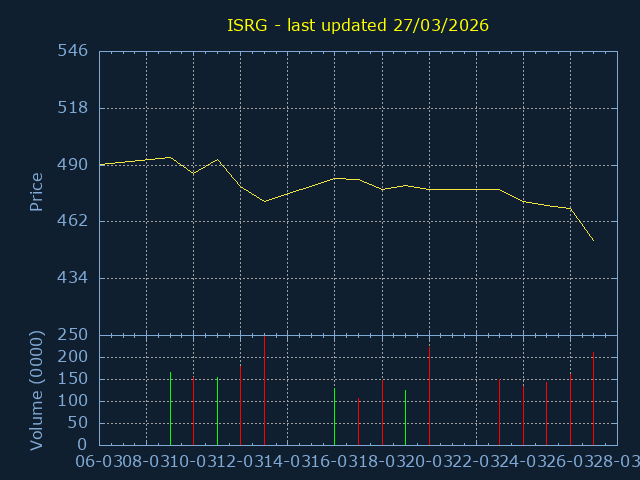This screenshot has height=480, width=640.
Task: Click the 490 price tick label
Action: point(72,165)
